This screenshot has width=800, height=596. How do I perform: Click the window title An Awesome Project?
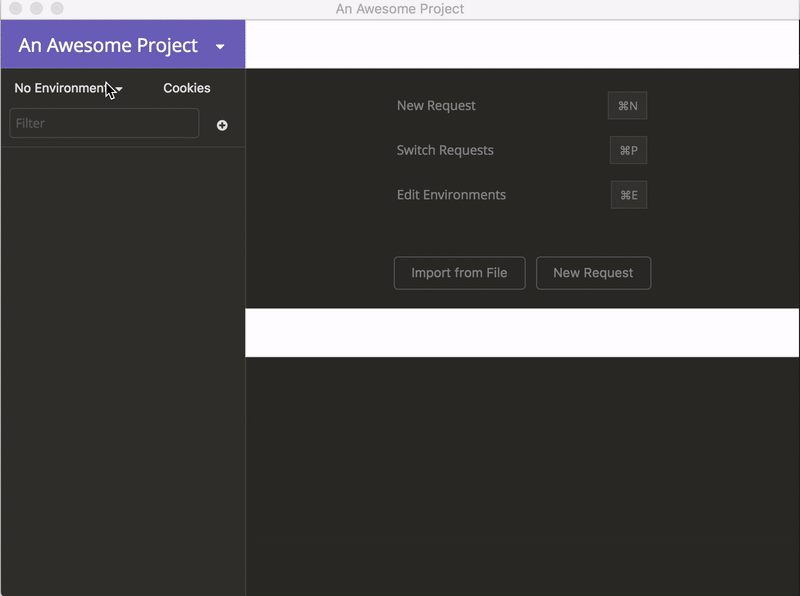pos(400,9)
